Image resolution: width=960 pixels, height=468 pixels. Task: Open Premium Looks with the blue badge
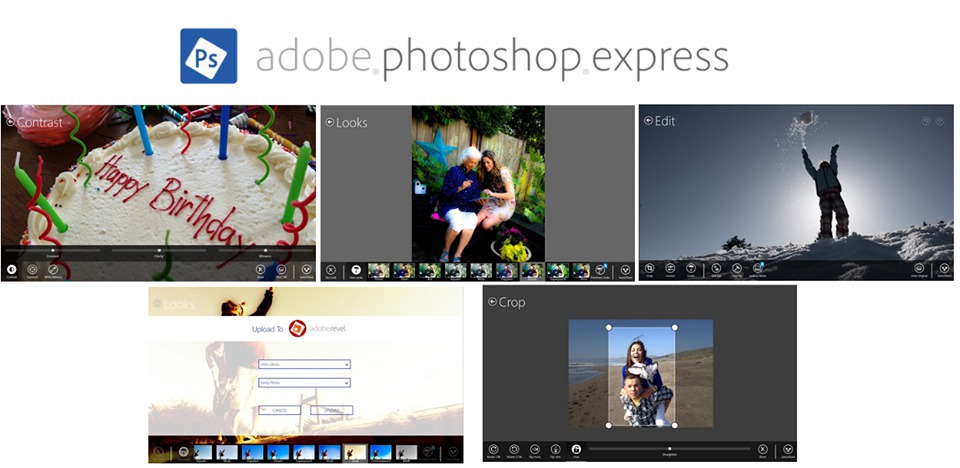coord(601,270)
